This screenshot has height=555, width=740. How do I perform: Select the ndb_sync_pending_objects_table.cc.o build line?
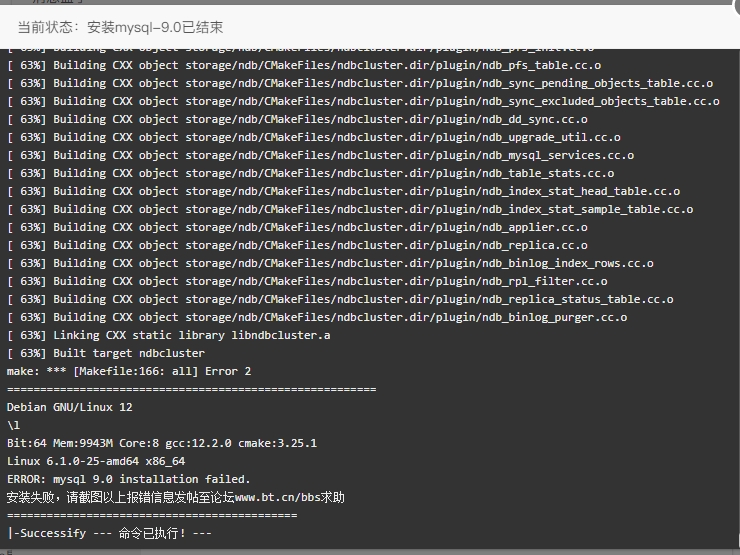(360, 83)
